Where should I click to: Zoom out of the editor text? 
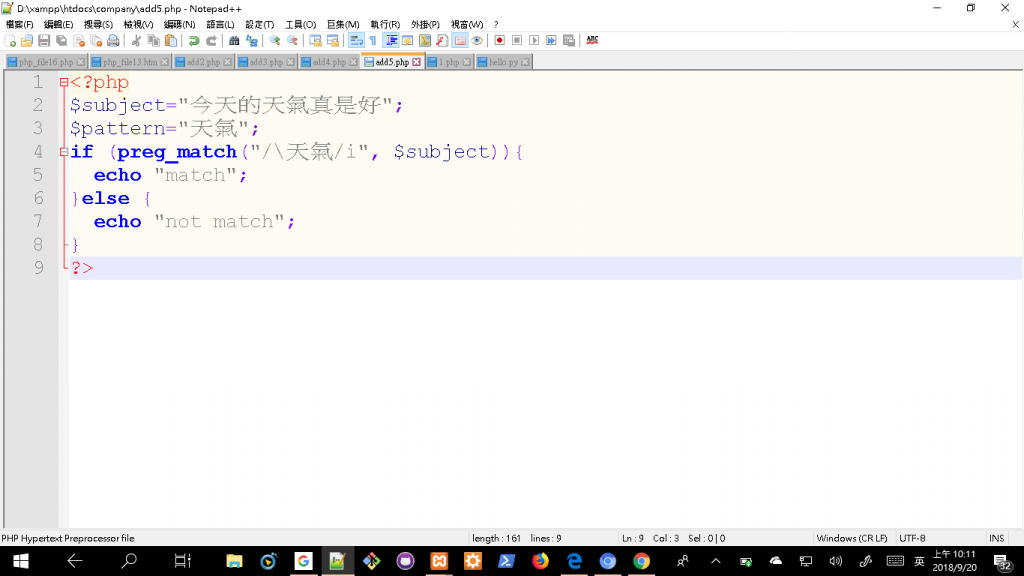coord(292,40)
